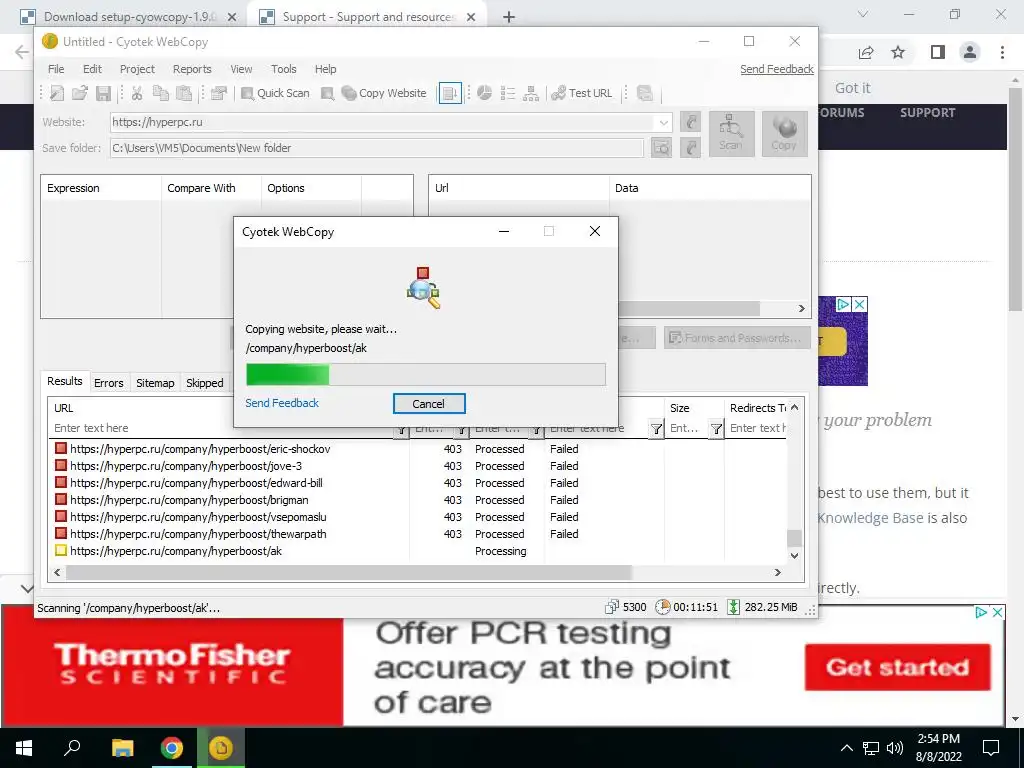Image resolution: width=1024 pixels, height=768 pixels.
Task: Click the Url column header in the upper-right panel
Action: 519,188
